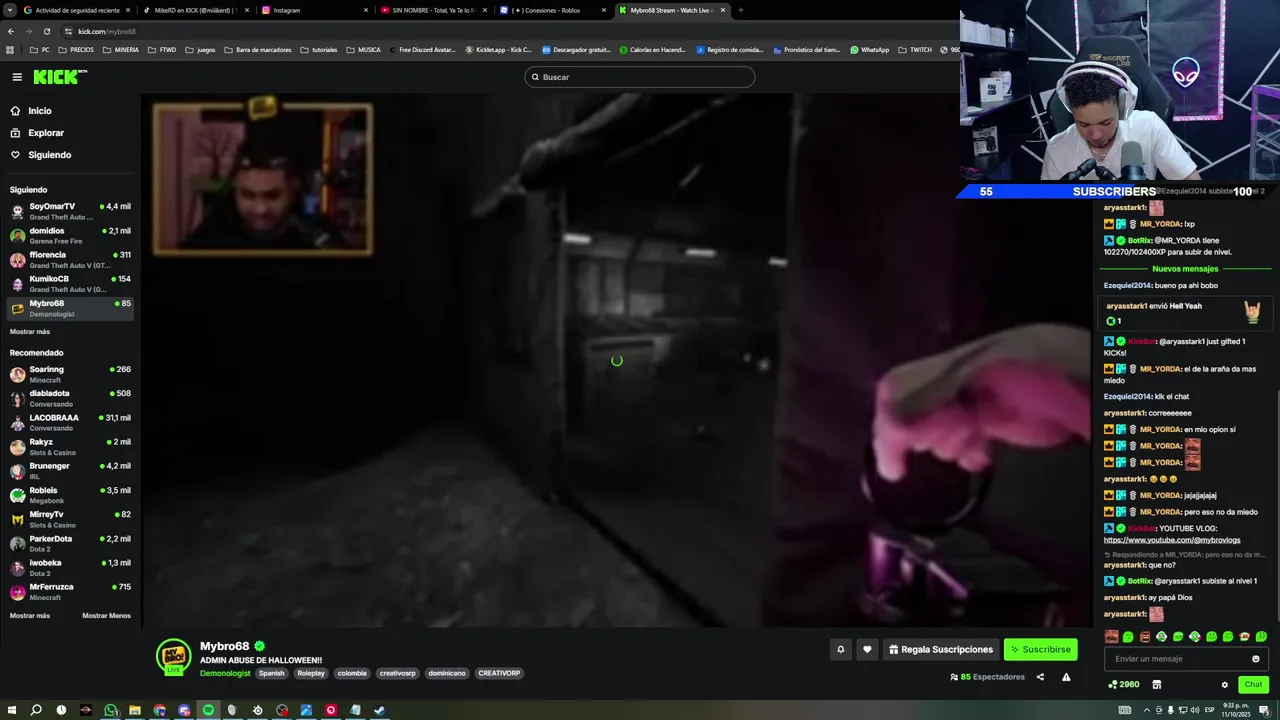Image resolution: width=1280 pixels, height=720 pixels.
Task: Select the Spanish tag
Action: point(272,673)
